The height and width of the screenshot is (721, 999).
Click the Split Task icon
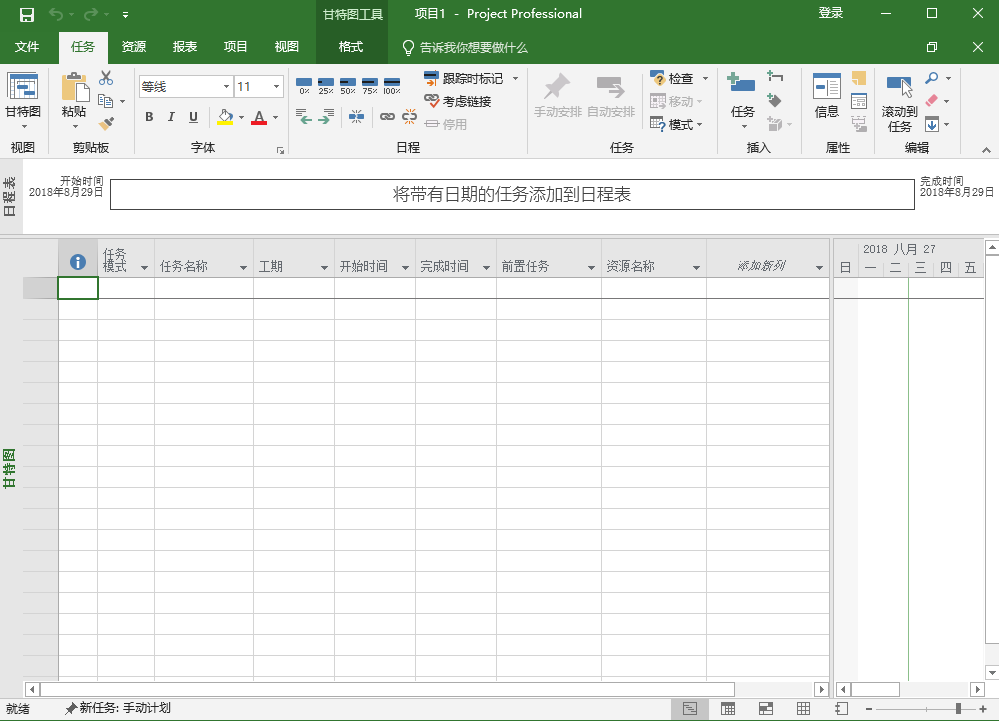coord(356,116)
